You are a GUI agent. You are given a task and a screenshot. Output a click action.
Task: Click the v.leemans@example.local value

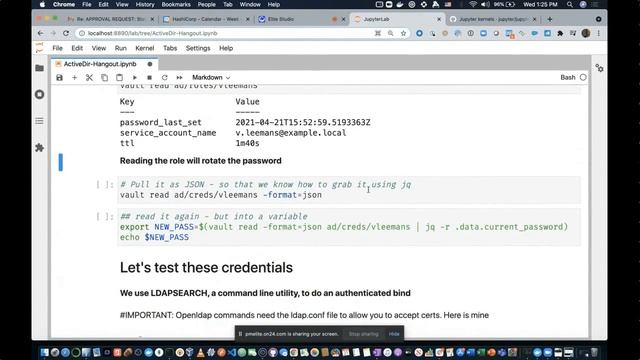291,133
